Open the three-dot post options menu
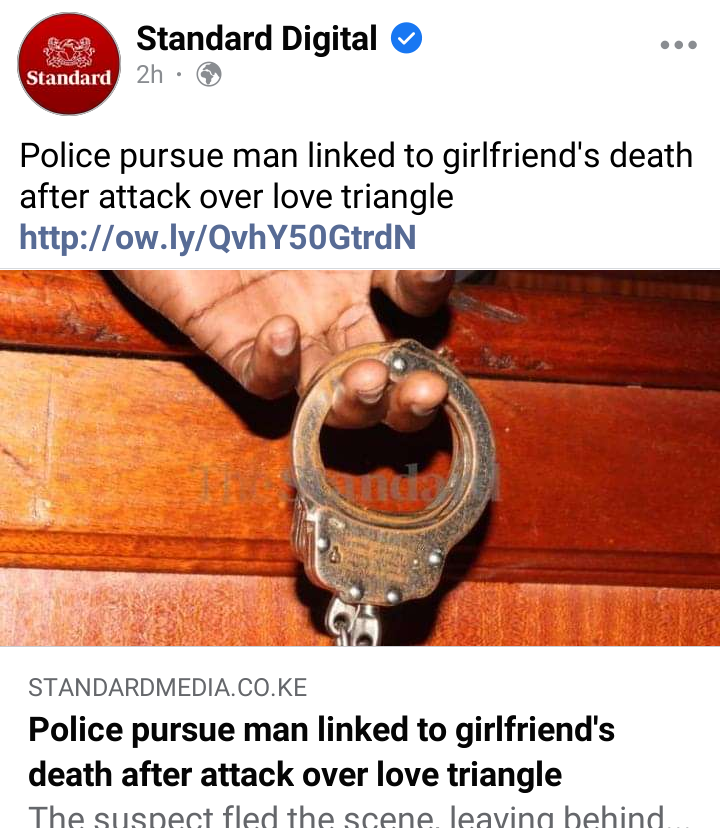Screen dimensions: 720x828 (x=678, y=45)
